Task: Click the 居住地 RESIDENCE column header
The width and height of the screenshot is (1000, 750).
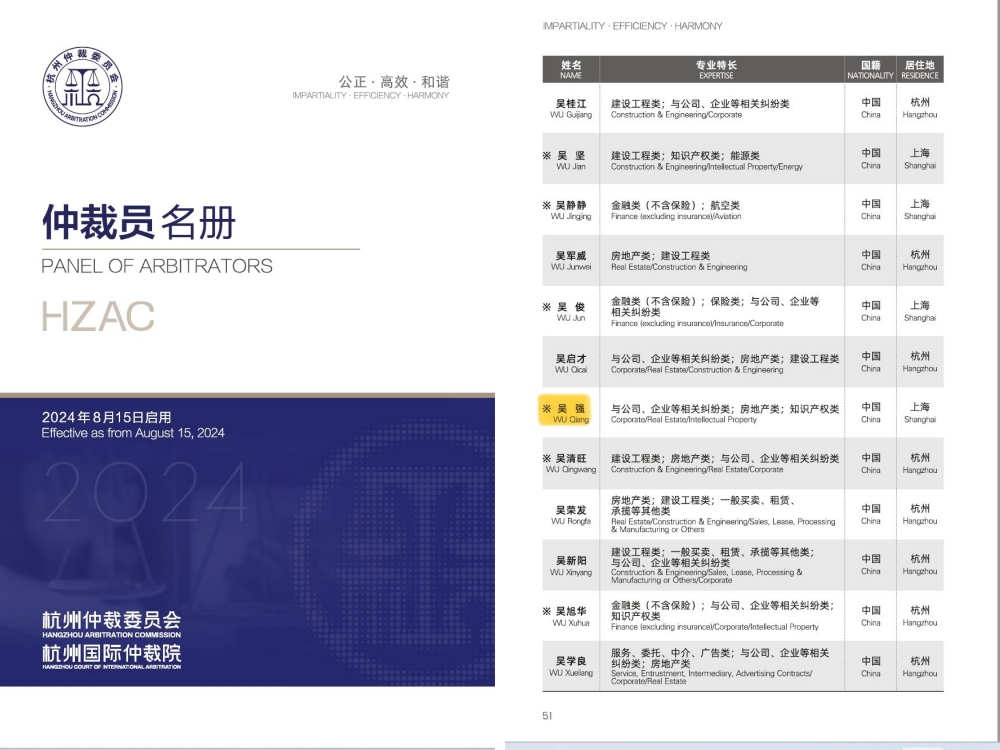Action: click(920, 70)
